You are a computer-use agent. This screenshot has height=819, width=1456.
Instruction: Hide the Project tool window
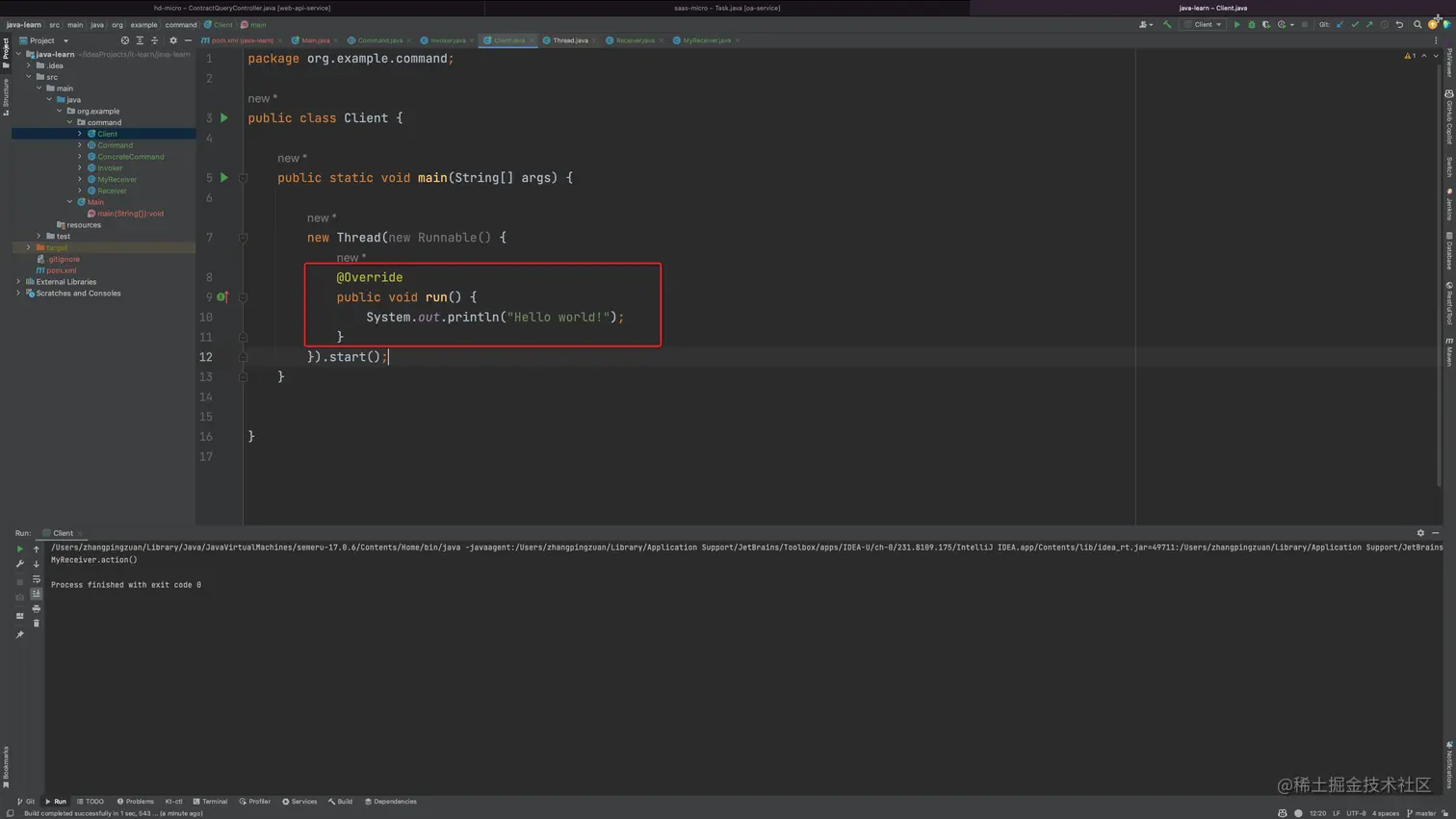(188, 40)
